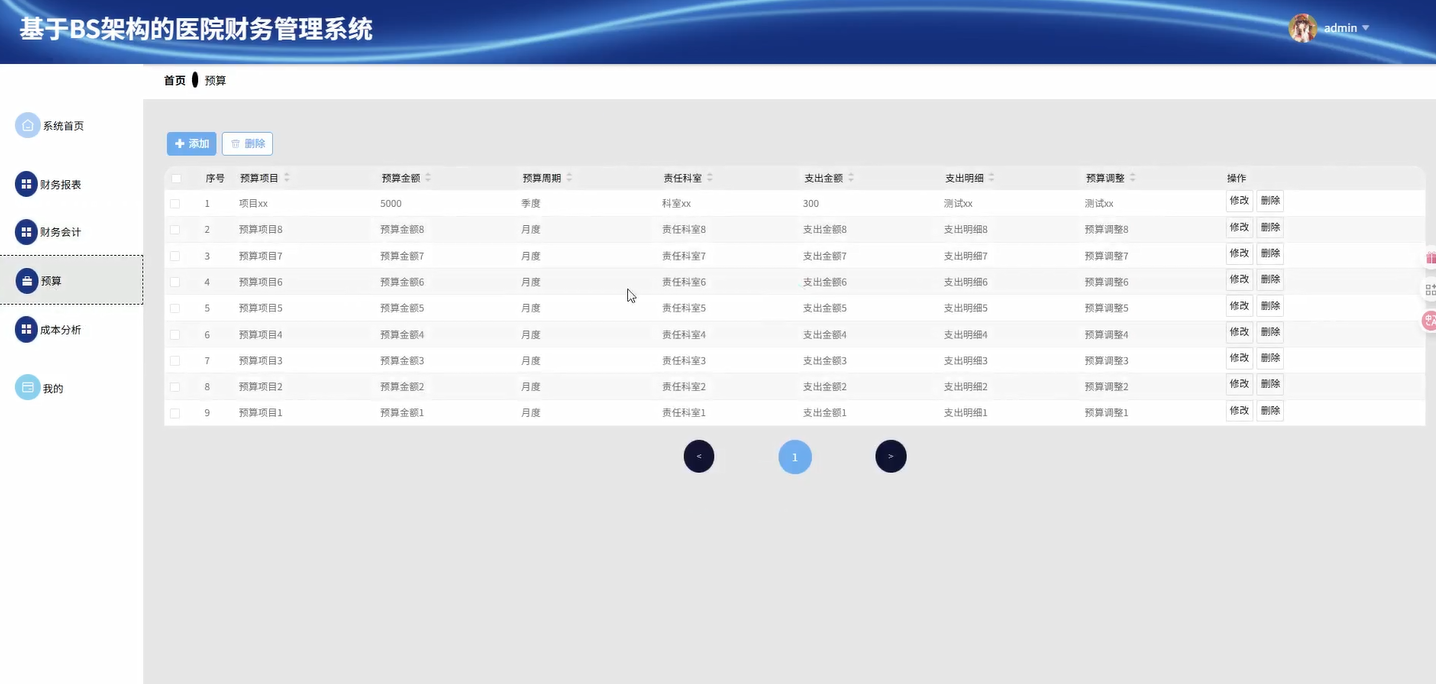Screen dimensions: 1436x684
Task: Check the row for 项目xx
Action: tap(175, 203)
